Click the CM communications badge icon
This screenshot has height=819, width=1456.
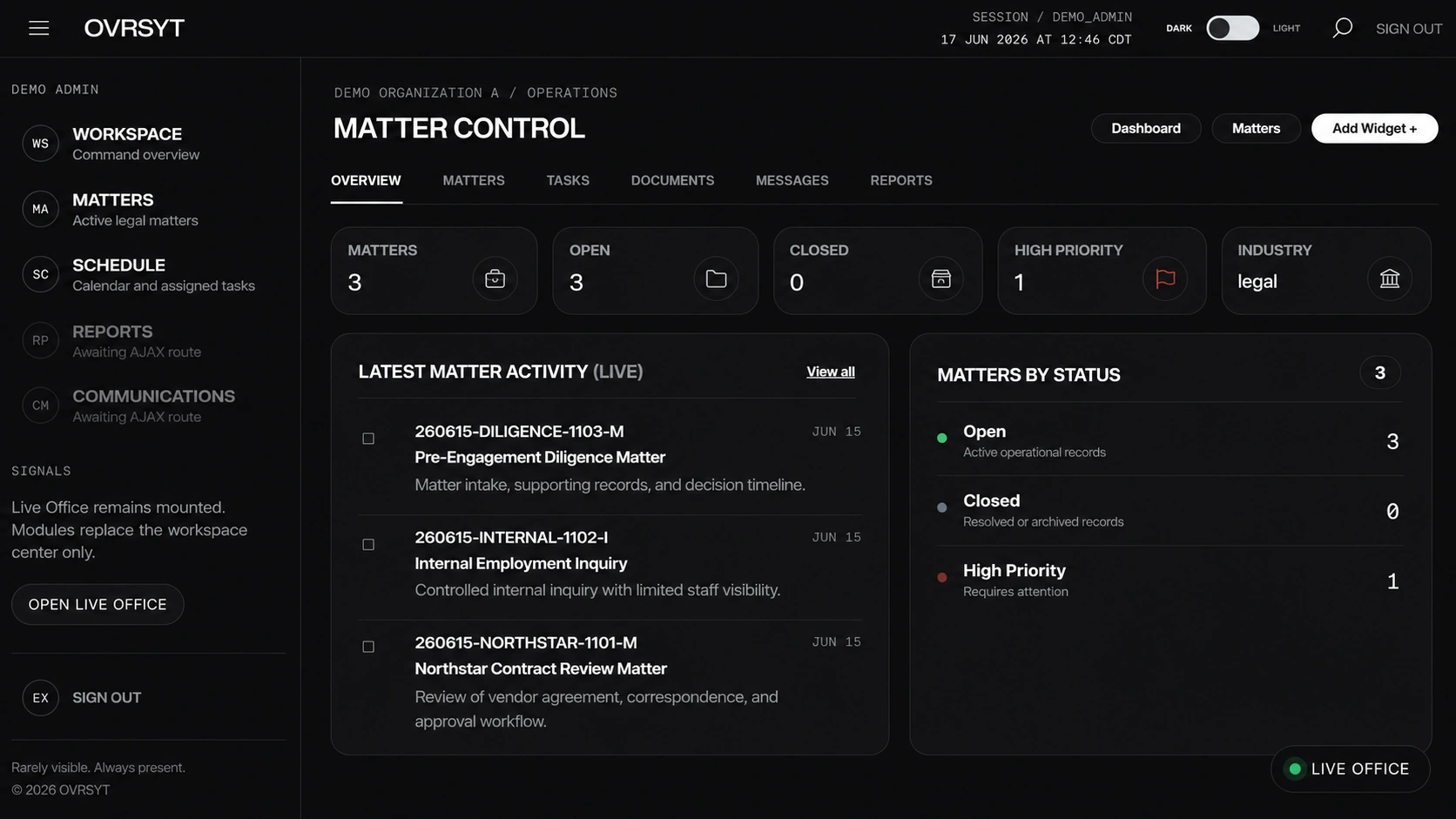(40, 406)
